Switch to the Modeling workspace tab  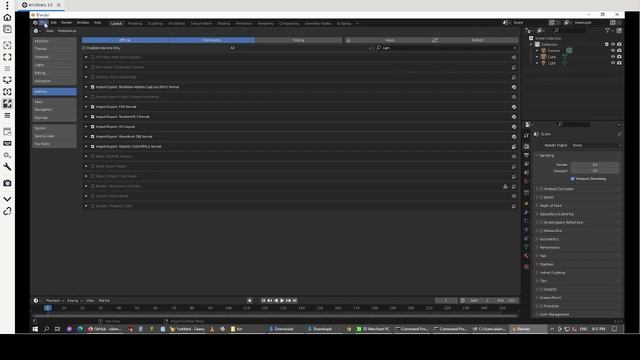tap(135, 24)
